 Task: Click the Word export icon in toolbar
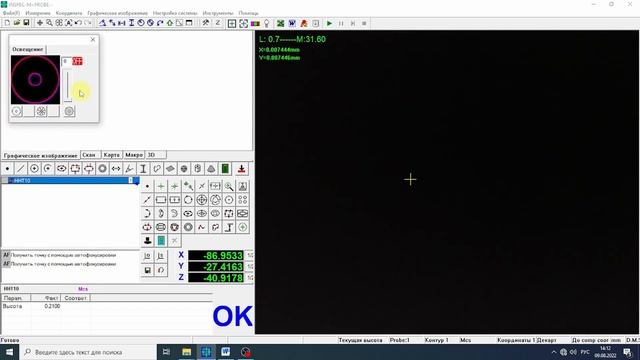[x=292, y=23]
